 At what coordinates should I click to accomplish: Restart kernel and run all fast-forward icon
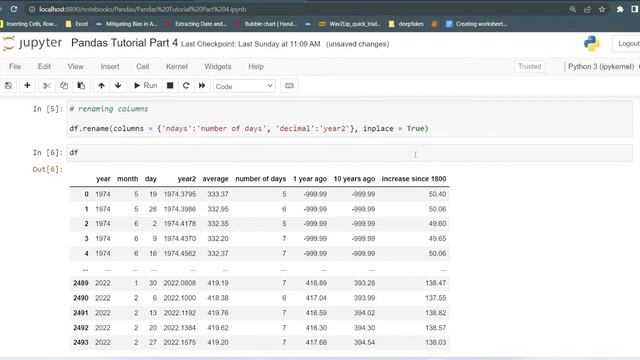(x=202, y=86)
